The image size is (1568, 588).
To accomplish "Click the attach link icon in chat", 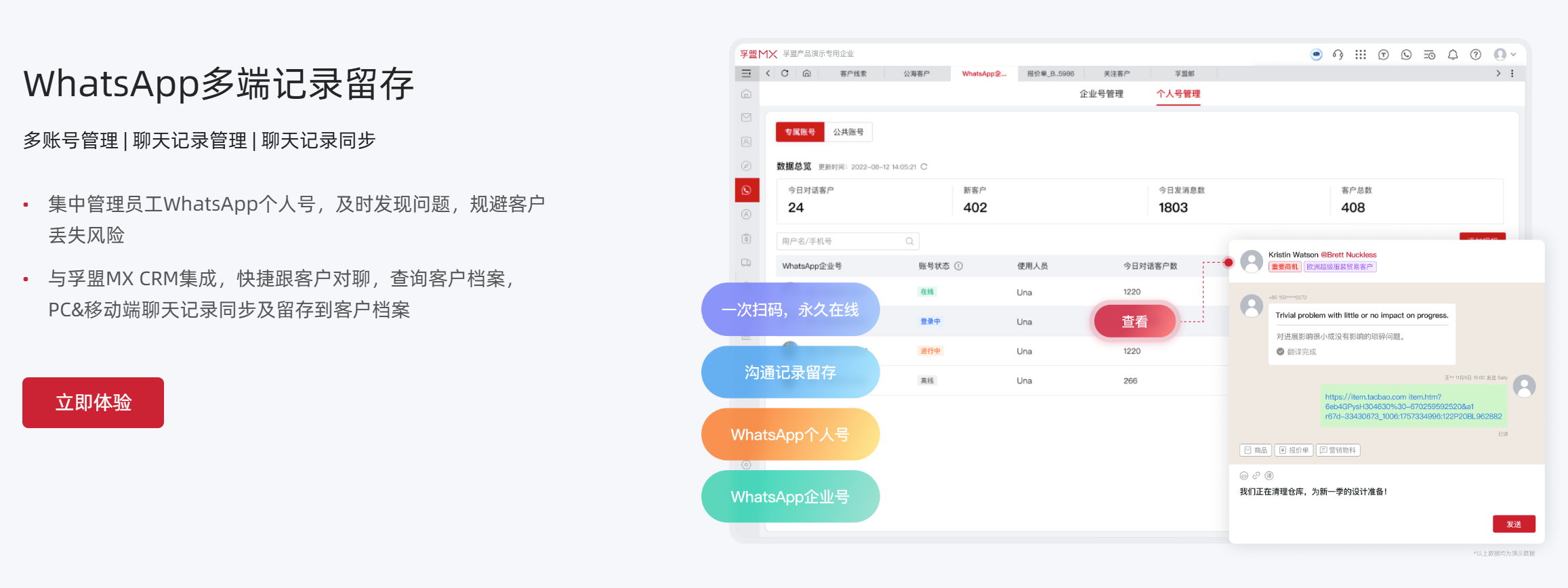I will click(x=1256, y=476).
